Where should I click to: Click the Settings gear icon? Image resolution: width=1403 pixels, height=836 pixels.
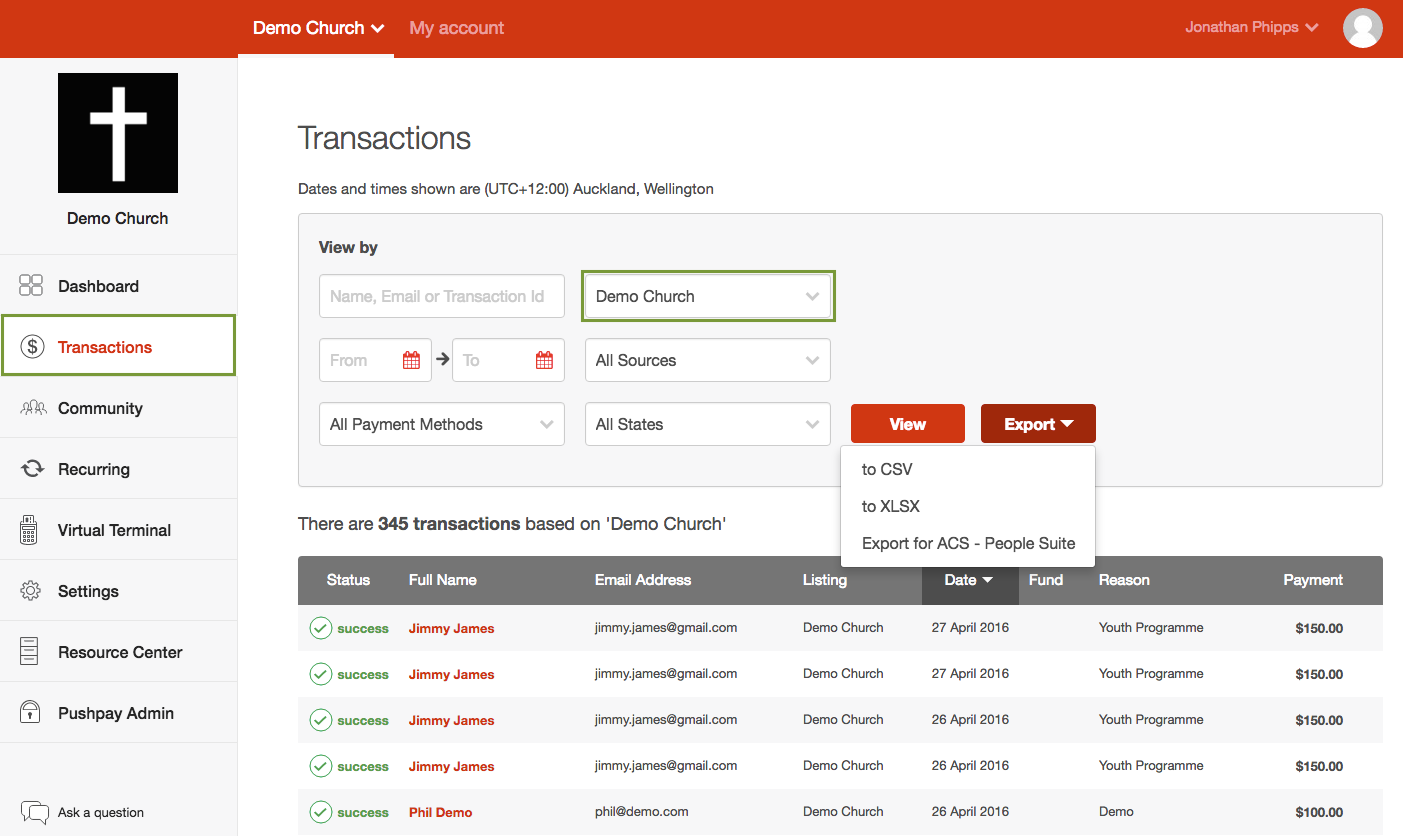pos(31,591)
